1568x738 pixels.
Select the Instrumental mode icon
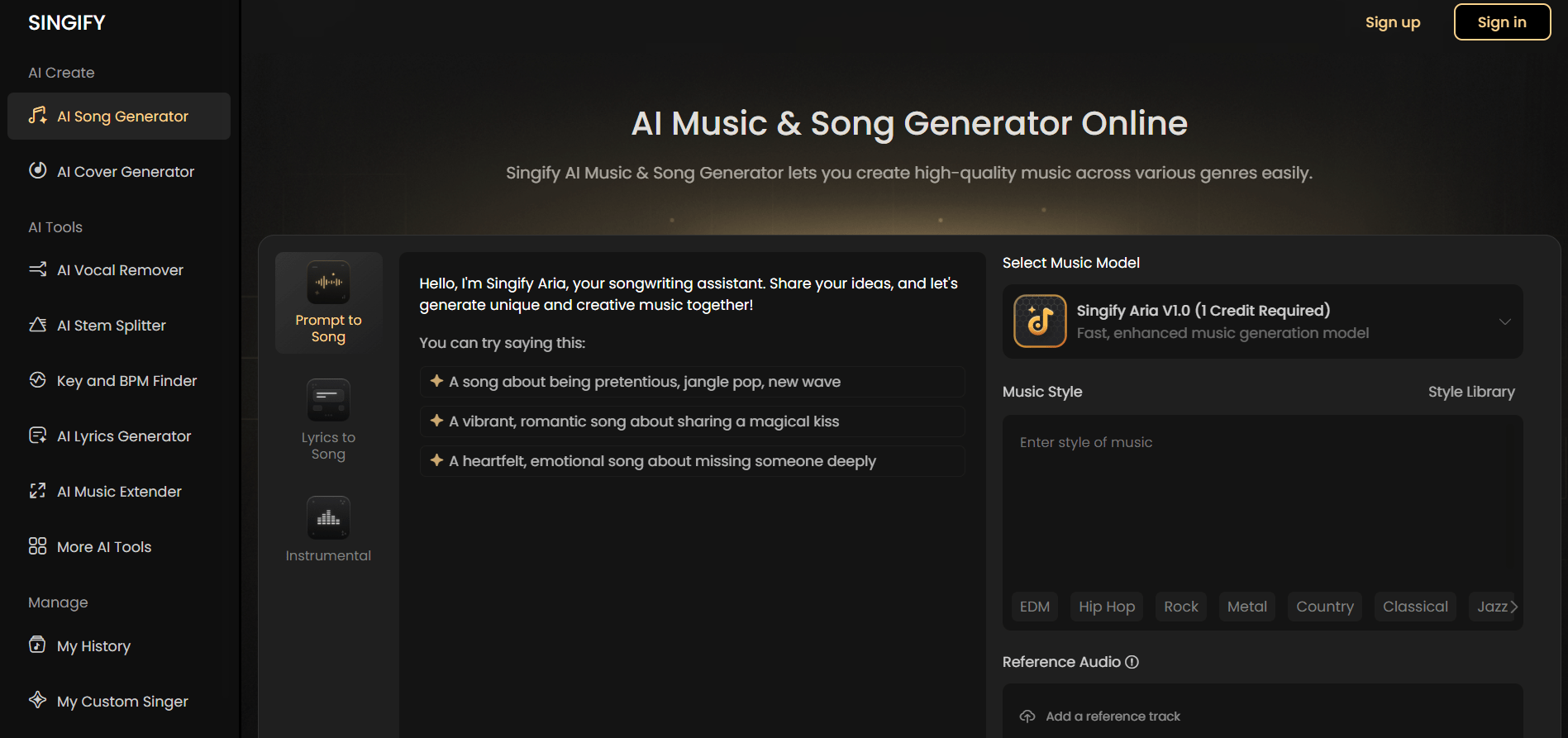click(x=328, y=517)
